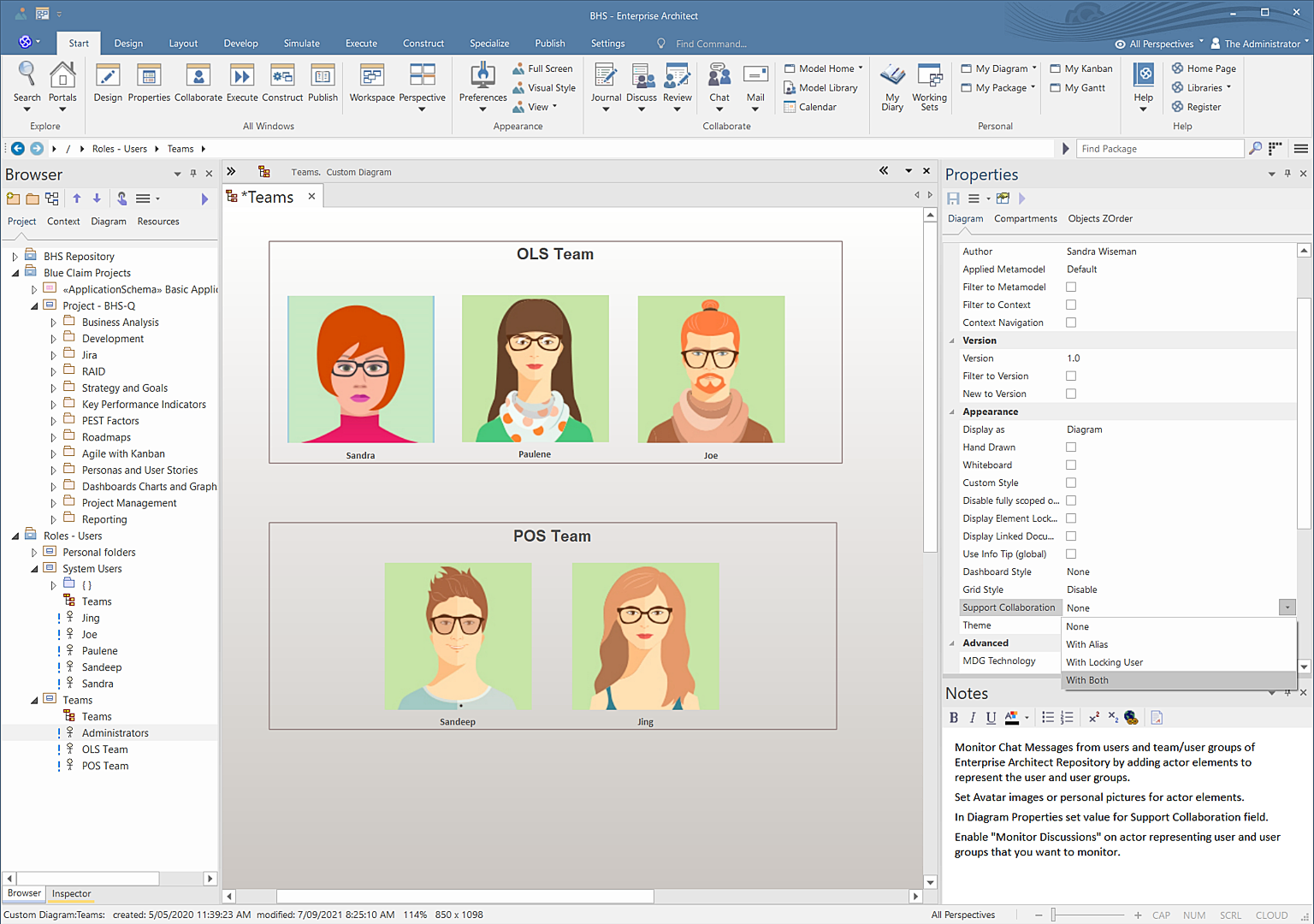Viewport: 1314px width, 924px height.
Task: Switch to the Simulate ribbon tab
Action: pyautogui.click(x=301, y=44)
